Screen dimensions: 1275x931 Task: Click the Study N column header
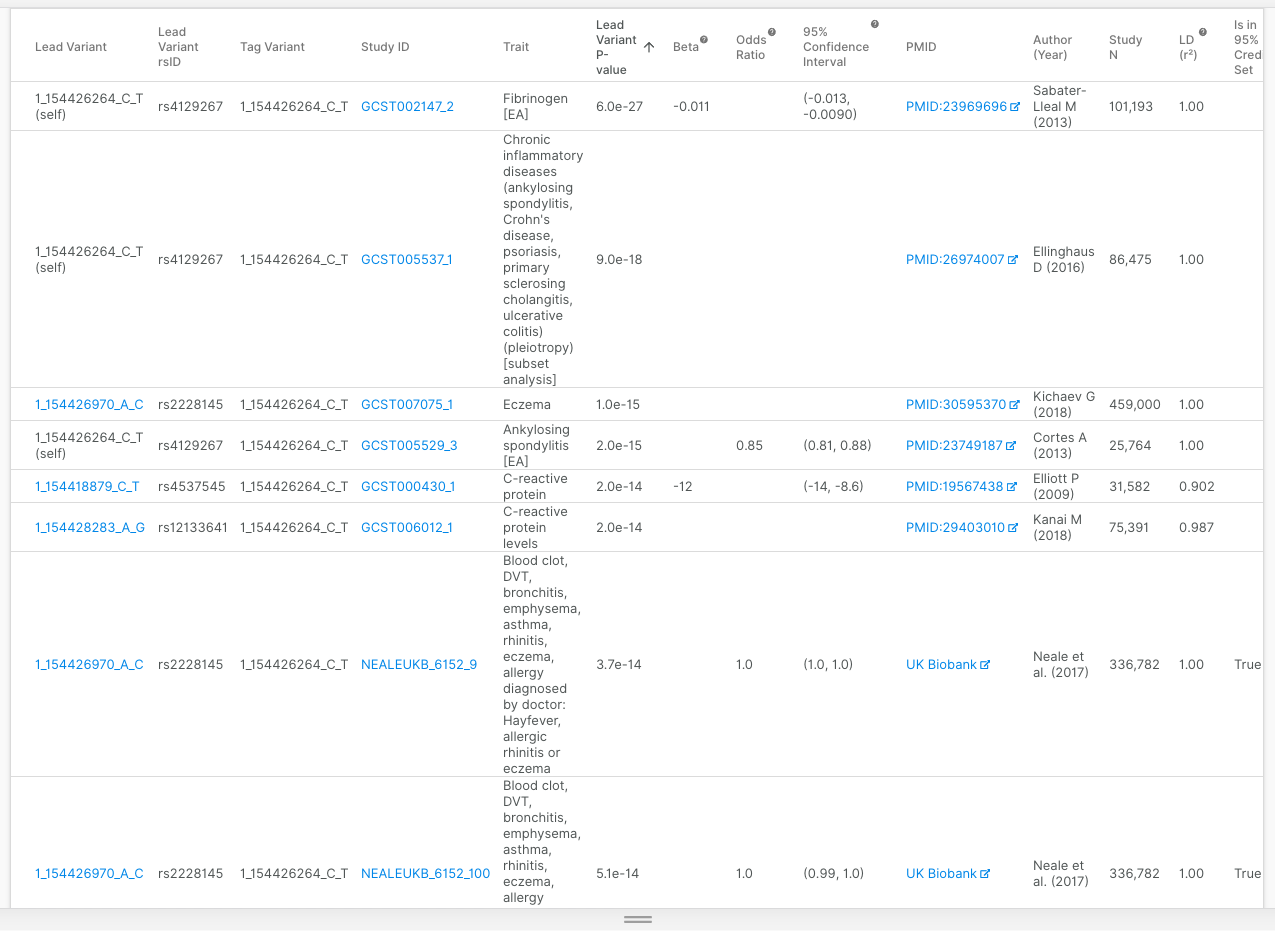point(1126,47)
